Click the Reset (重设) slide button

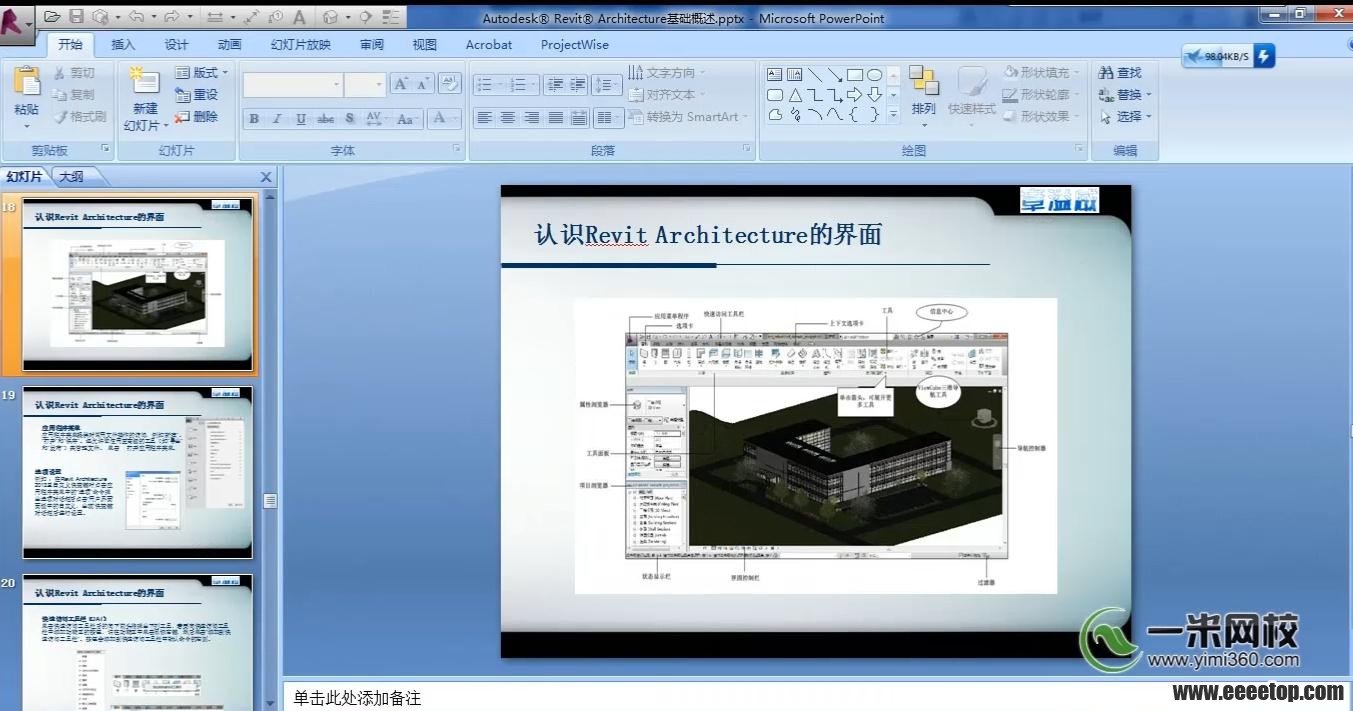pyautogui.click(x=196, y=94)
